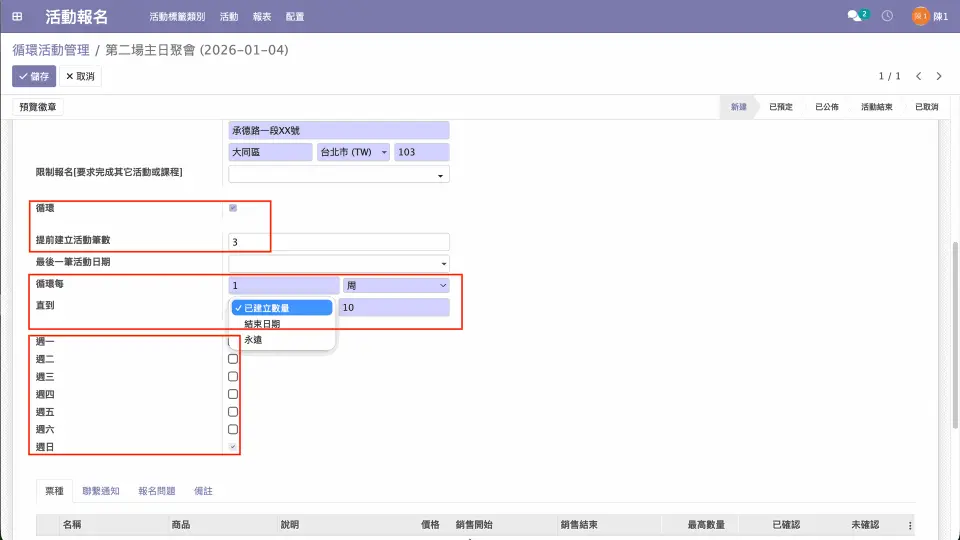Click the 預覽徽章 button
The height and width of the screenshot is (540, 960).
click(38, 107)
